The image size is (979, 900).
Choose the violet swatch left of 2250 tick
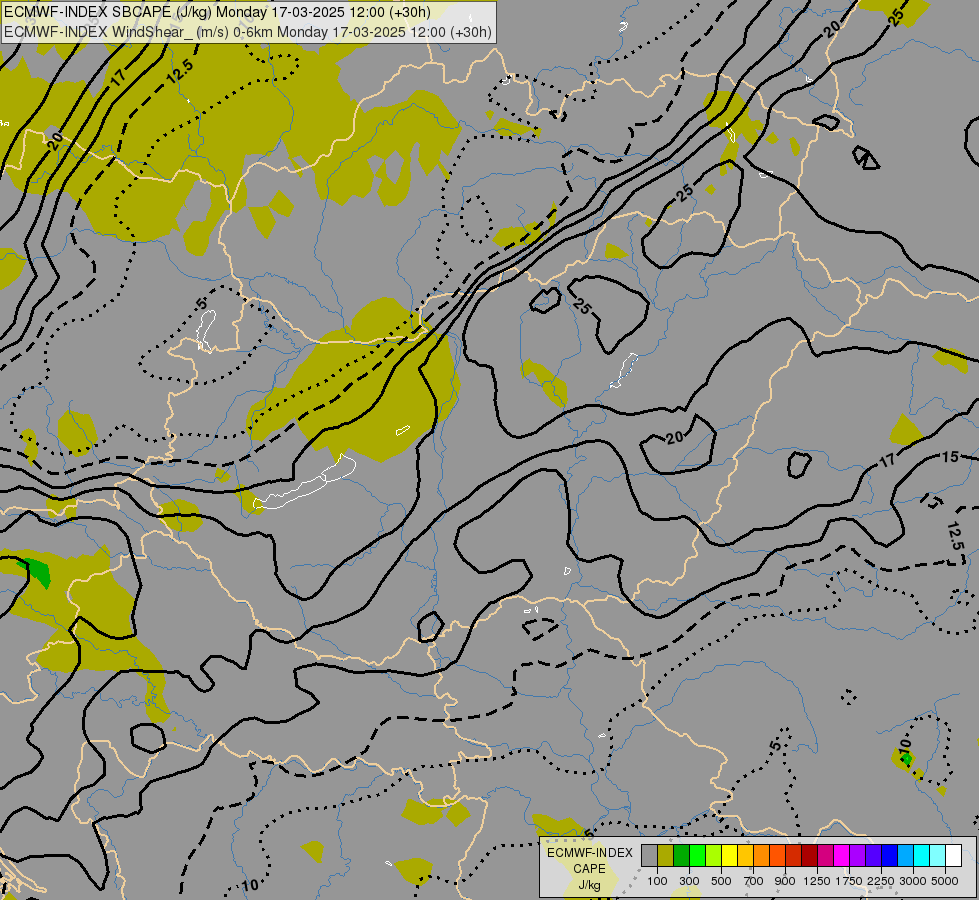click(873, 855)
